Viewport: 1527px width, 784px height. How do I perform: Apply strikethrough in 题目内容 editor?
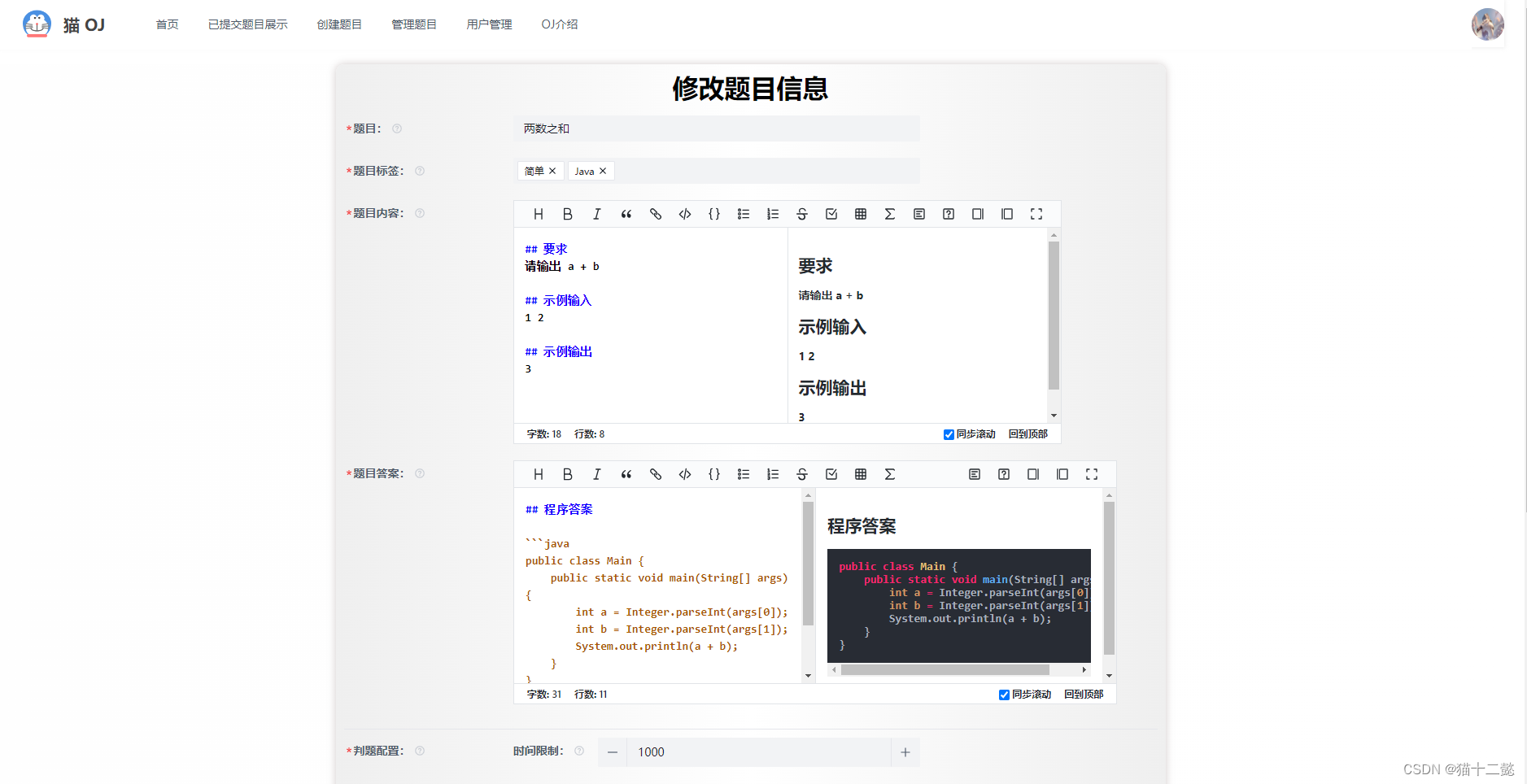click(802, 214)
